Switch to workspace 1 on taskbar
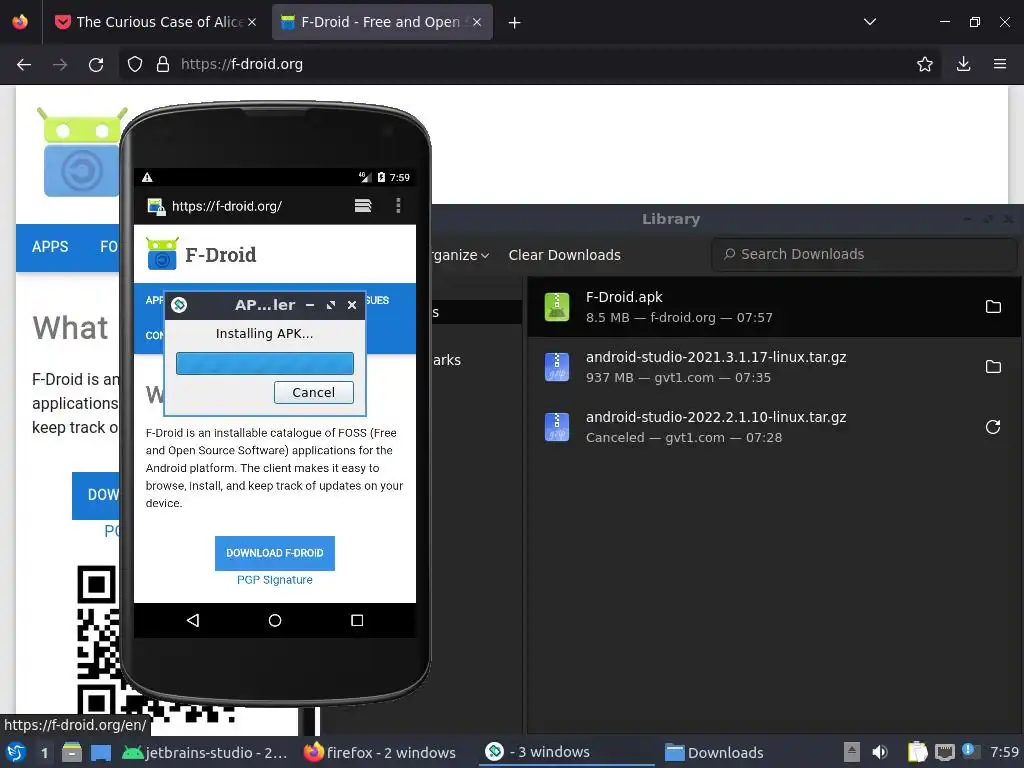 44,752
